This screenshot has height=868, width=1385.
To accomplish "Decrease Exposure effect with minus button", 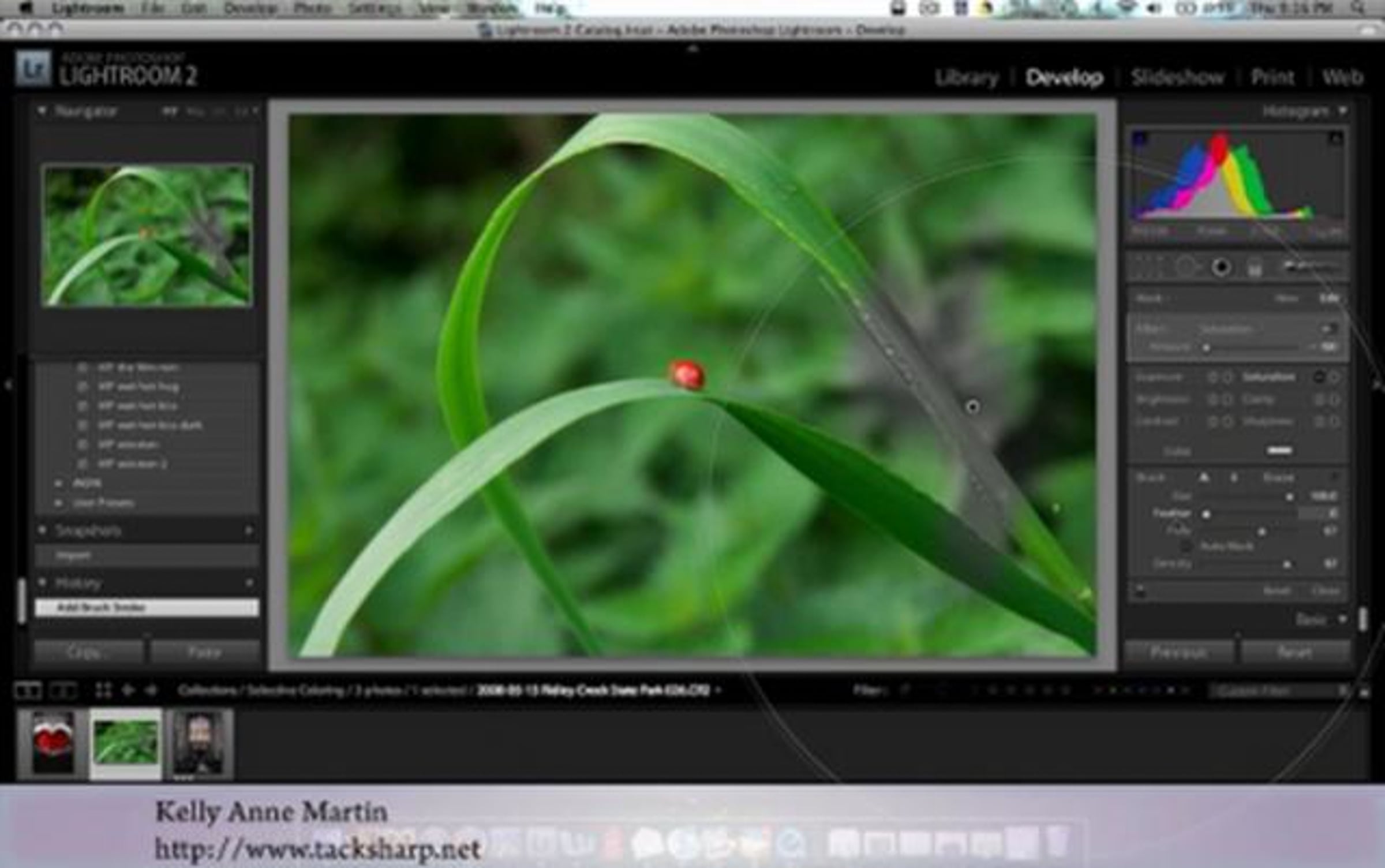I will click(1212, 377).
